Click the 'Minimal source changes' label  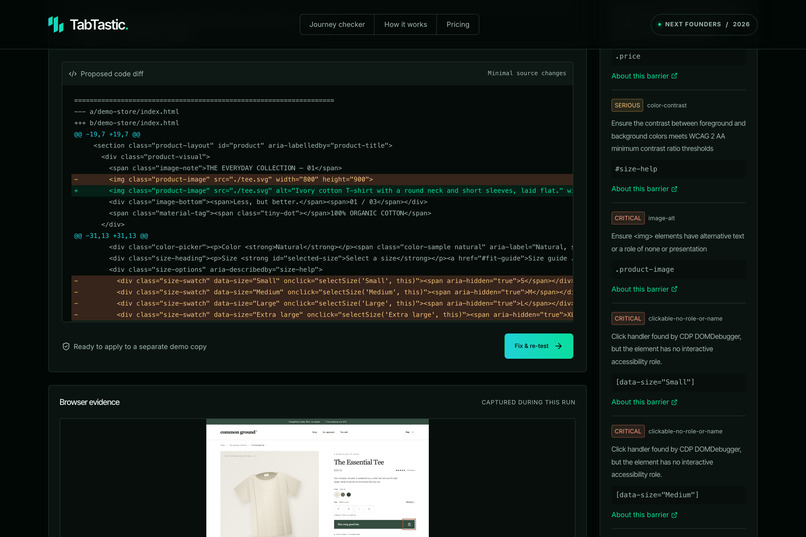pyautogui.click(x=527, y=73)
